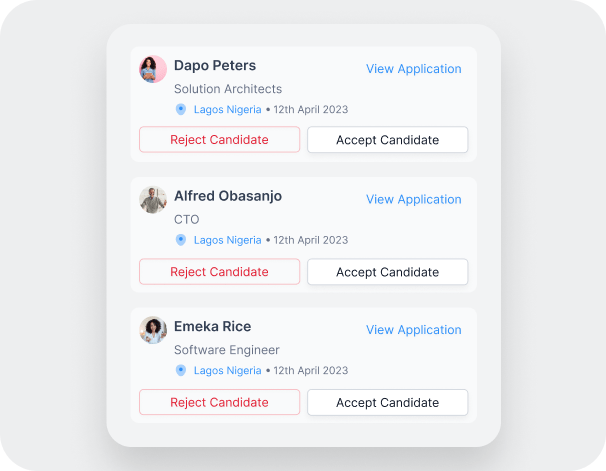
Task: Open View Application for Emeka Rice
Action: click(x=414, y=330)
